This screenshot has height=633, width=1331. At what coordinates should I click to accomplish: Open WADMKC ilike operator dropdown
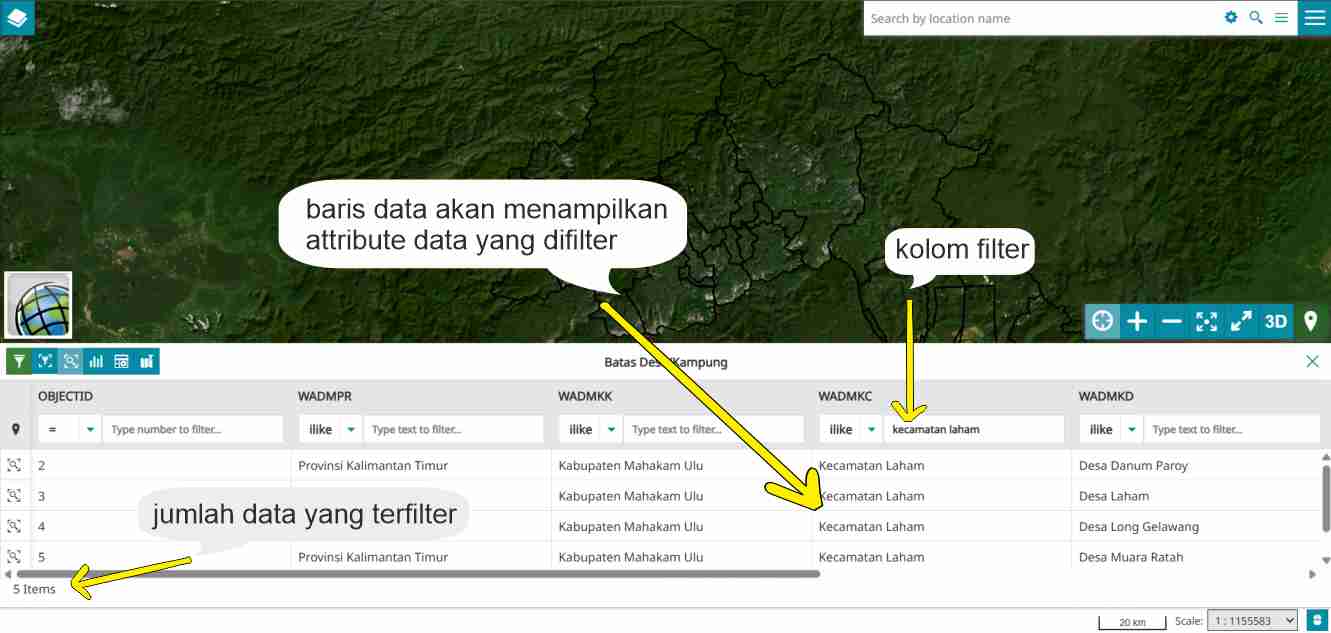click(x=871, y=430)
